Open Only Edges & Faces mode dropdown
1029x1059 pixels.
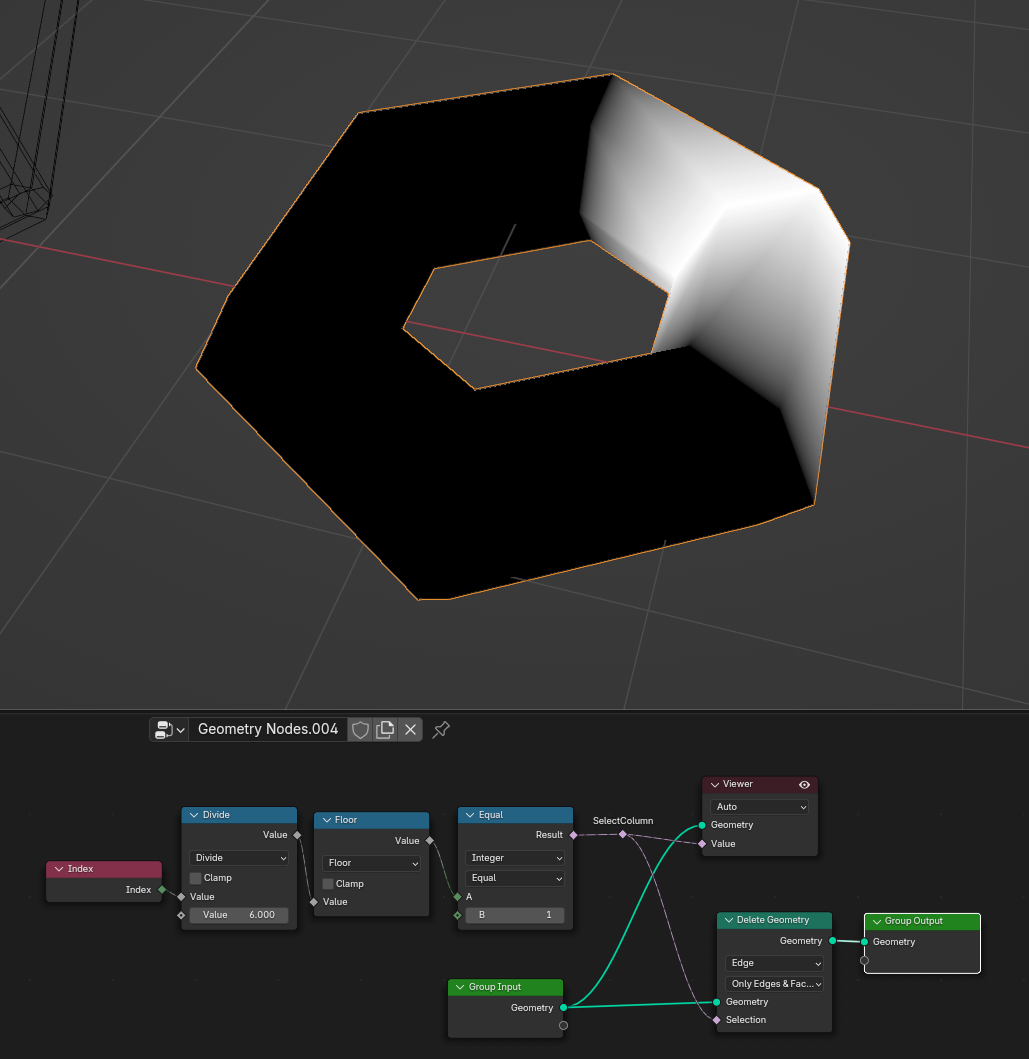774,984
